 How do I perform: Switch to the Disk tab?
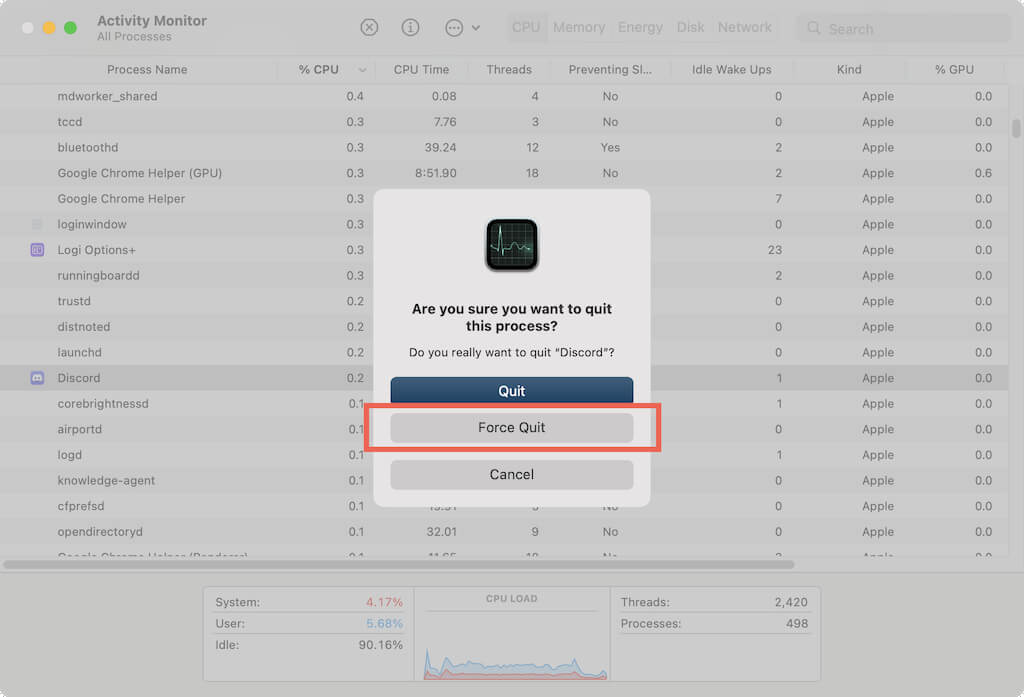(x=690, y=27)
